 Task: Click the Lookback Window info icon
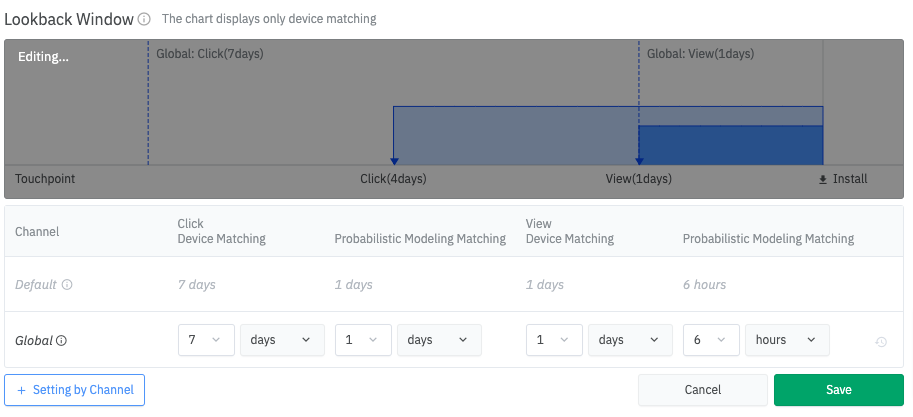coord(144,19)
